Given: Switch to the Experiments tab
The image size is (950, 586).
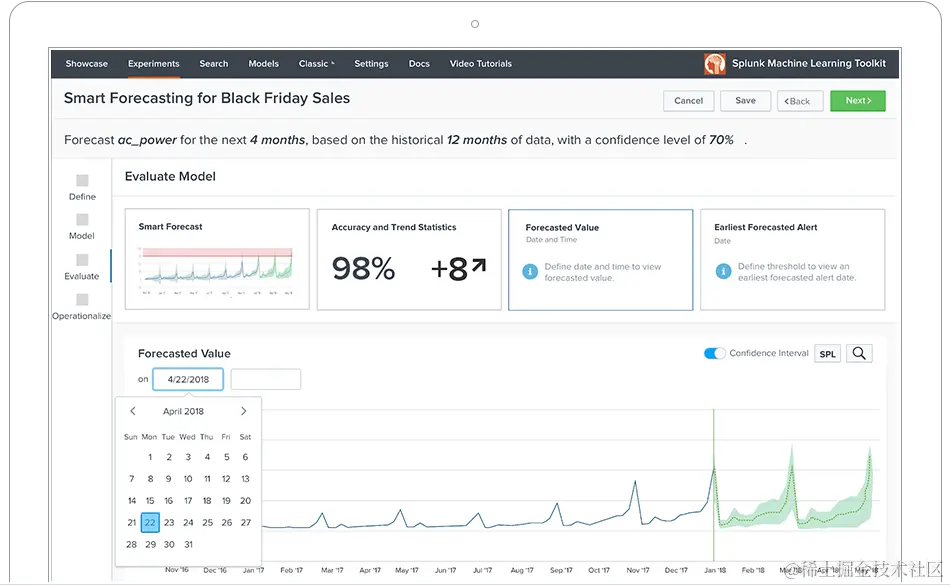Looking at the screenshot, I should (153, 63).
